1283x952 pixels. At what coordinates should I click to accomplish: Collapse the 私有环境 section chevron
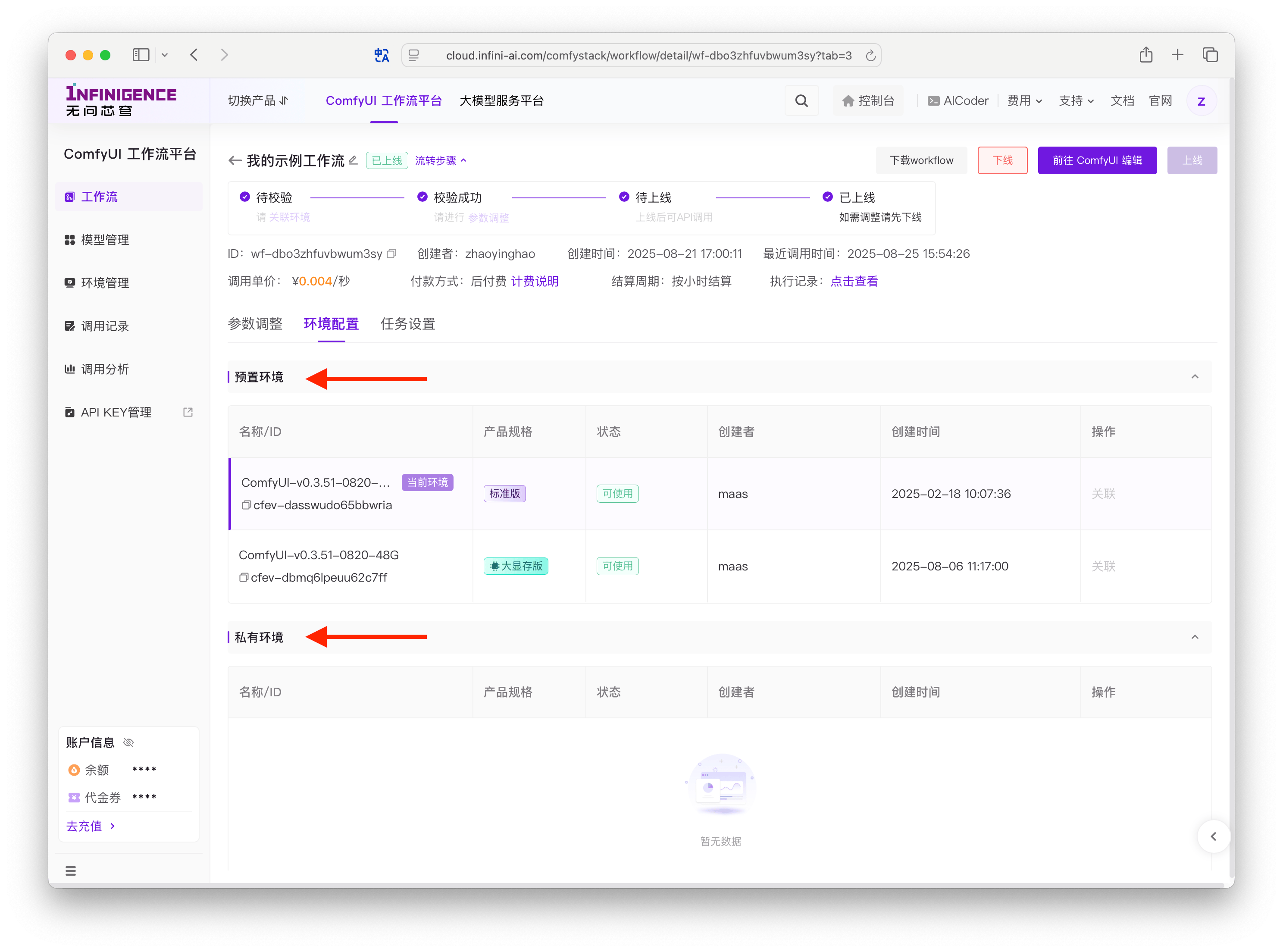click(1194, 636)
